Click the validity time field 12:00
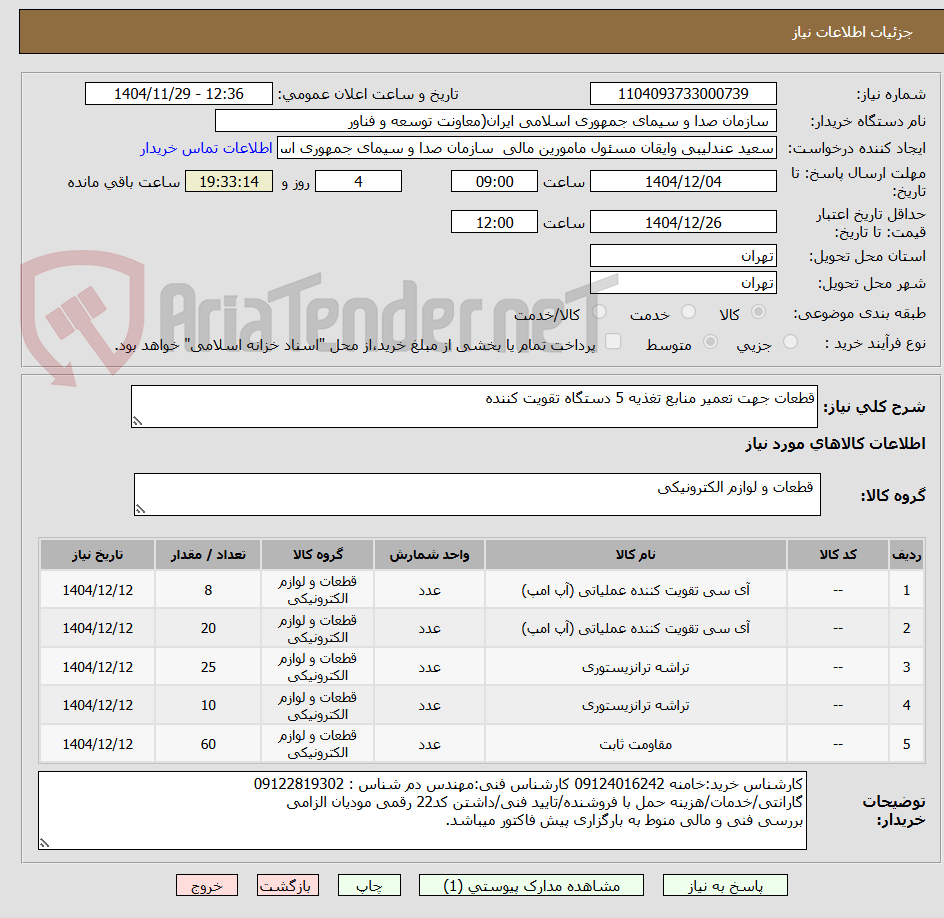Viewport: 944px width, 918px height. click(494, 222)
